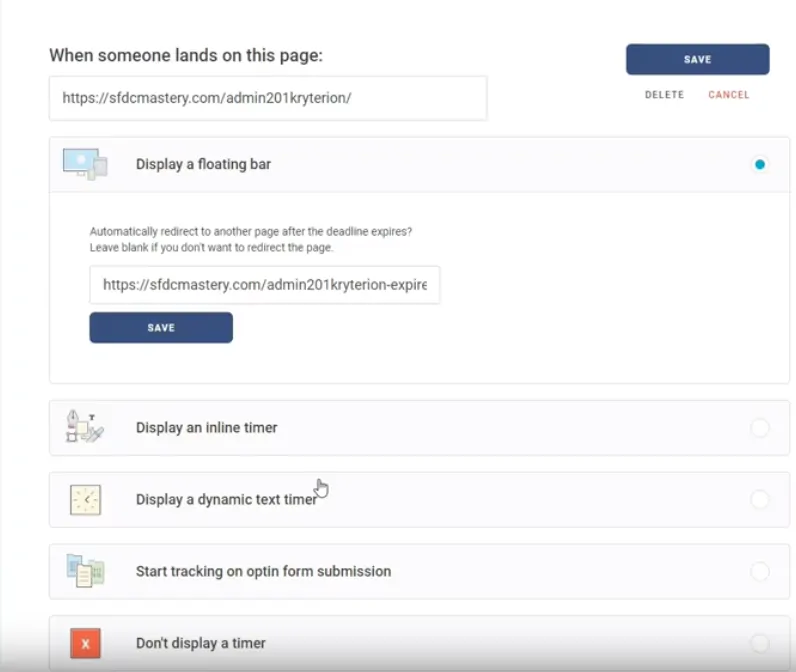Click the optin form documents icon

point(85,571)
